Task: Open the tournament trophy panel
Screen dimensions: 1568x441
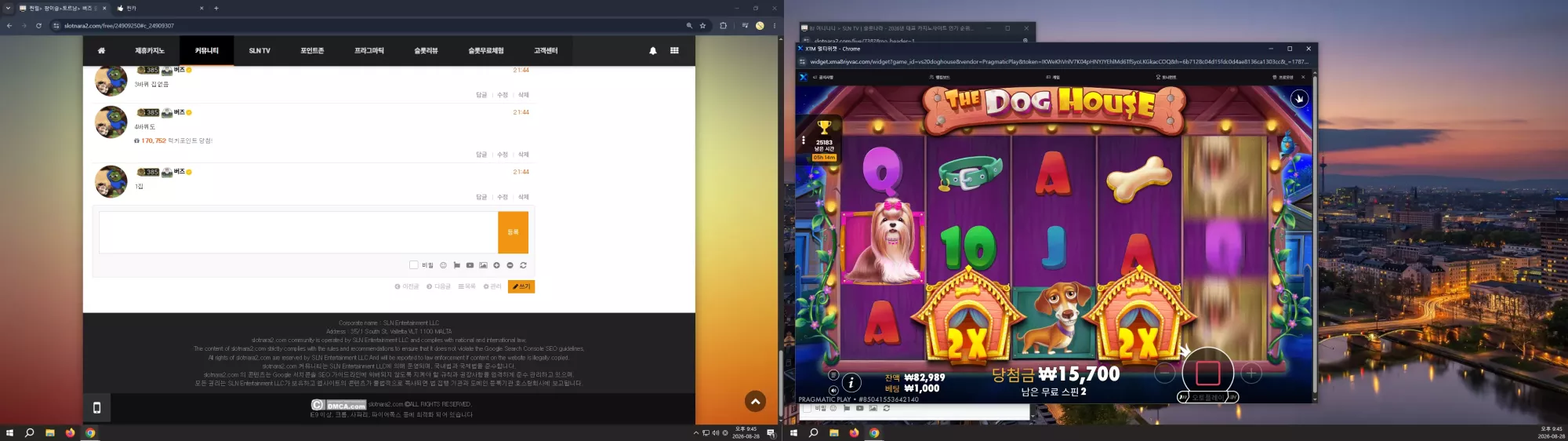Action: point(824,139)
